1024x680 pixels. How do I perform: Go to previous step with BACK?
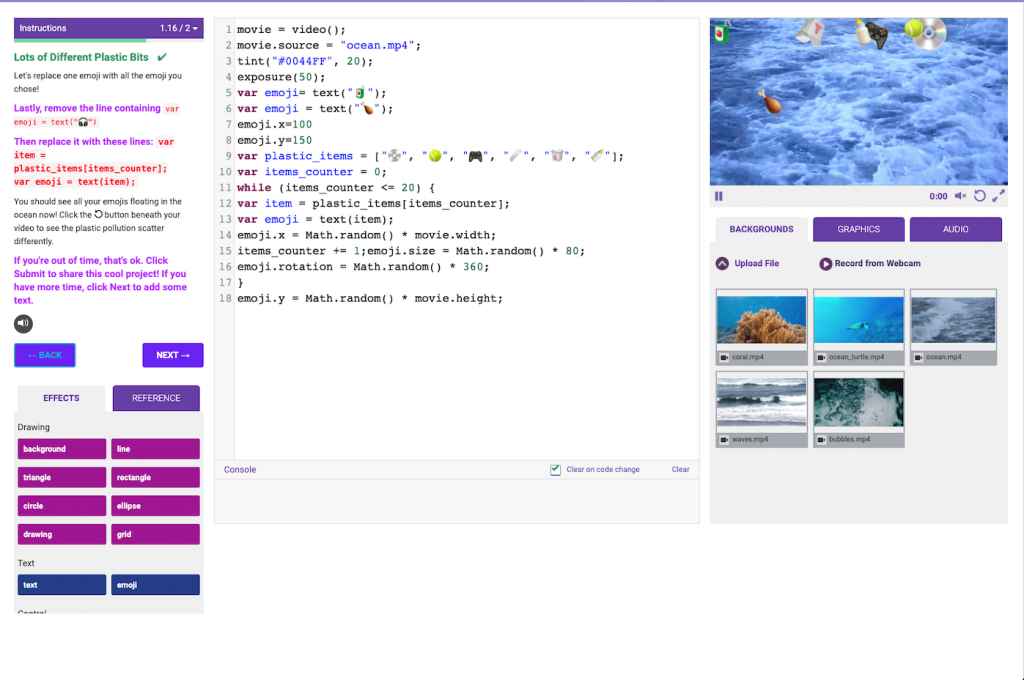tap(44, 355)
